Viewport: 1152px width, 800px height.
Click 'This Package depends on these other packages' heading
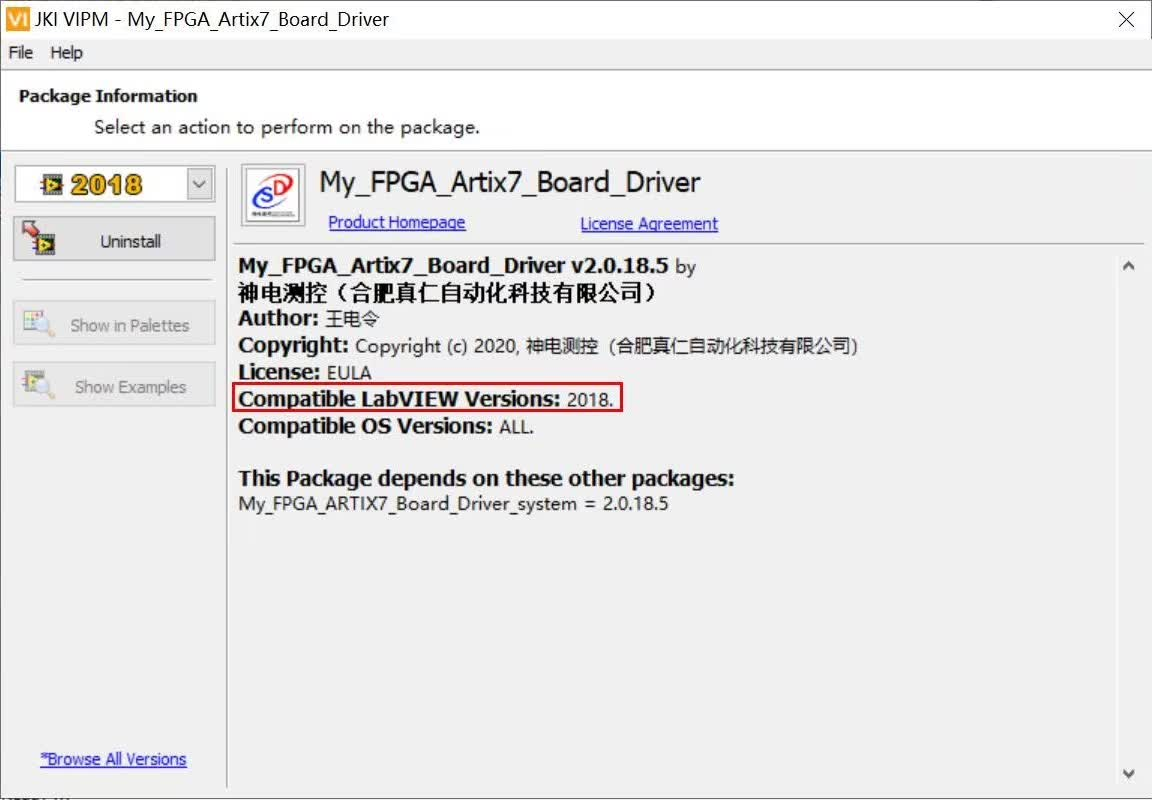pyautogui.click(x=486, y=478)
